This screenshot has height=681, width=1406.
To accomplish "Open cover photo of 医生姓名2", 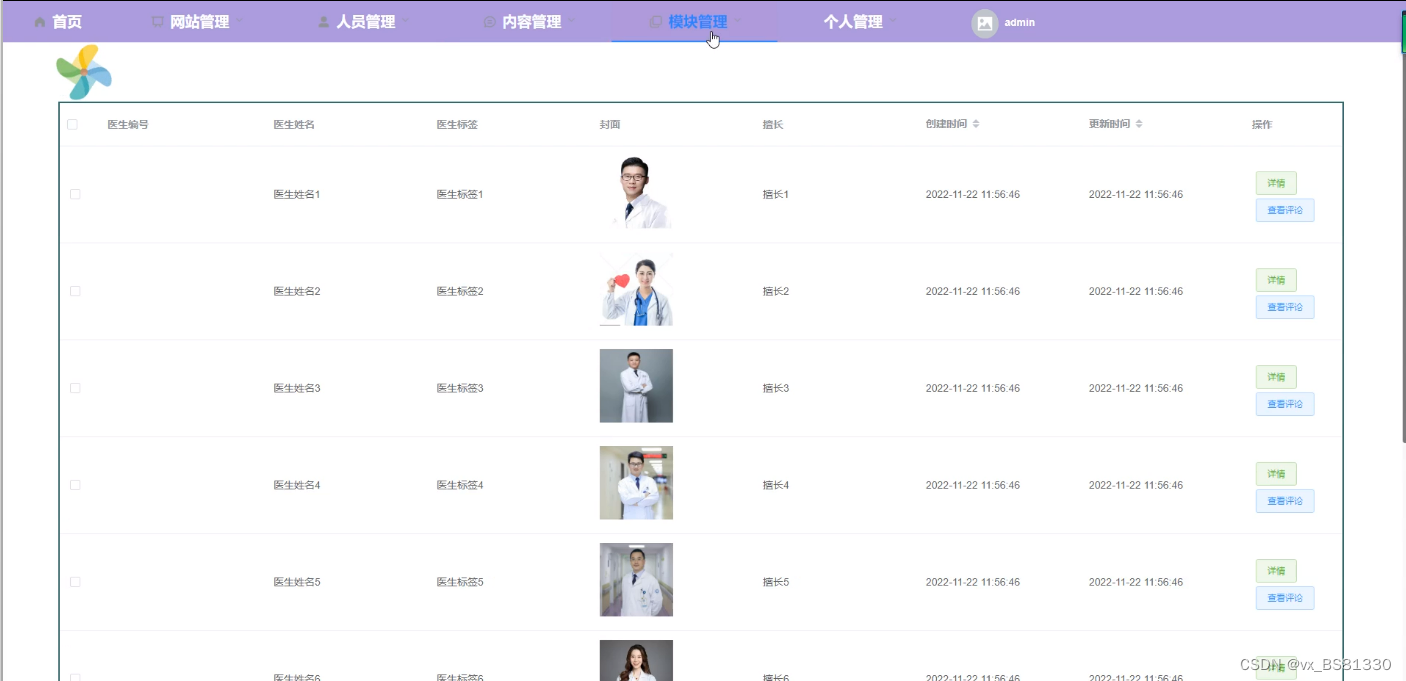I will click(x=636, y=289).
